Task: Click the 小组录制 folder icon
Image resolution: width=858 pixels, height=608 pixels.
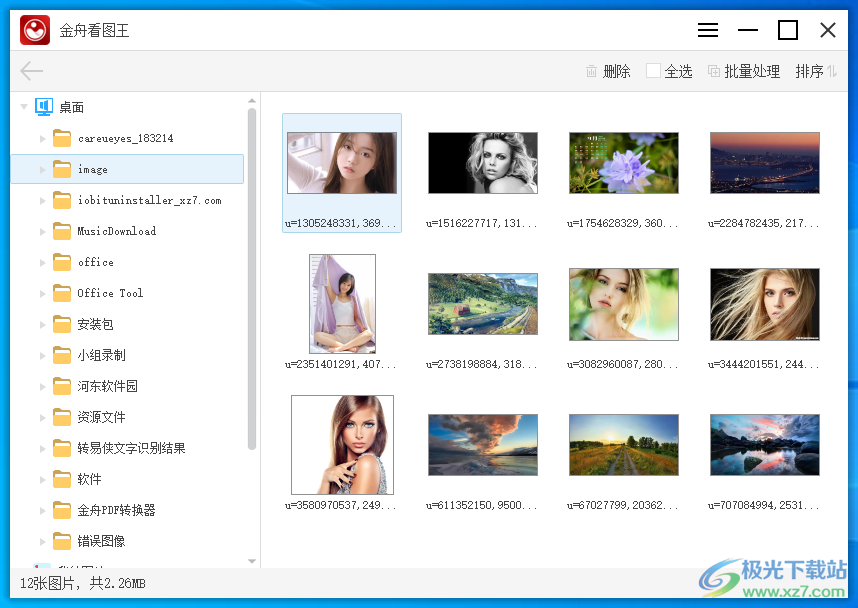Action: pos(62,355)
